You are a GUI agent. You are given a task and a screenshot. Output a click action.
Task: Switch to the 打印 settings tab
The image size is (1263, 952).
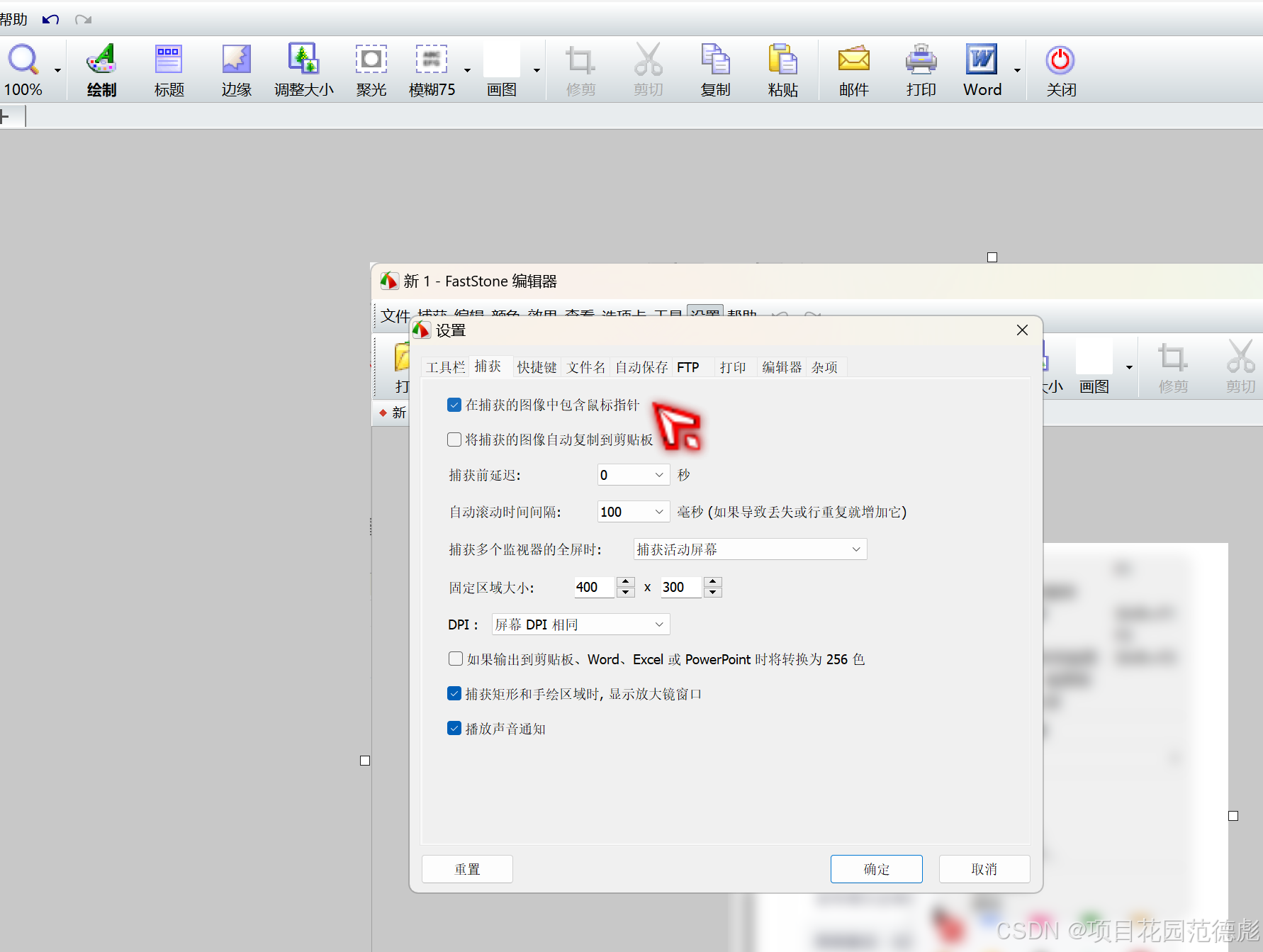(733, 367)
